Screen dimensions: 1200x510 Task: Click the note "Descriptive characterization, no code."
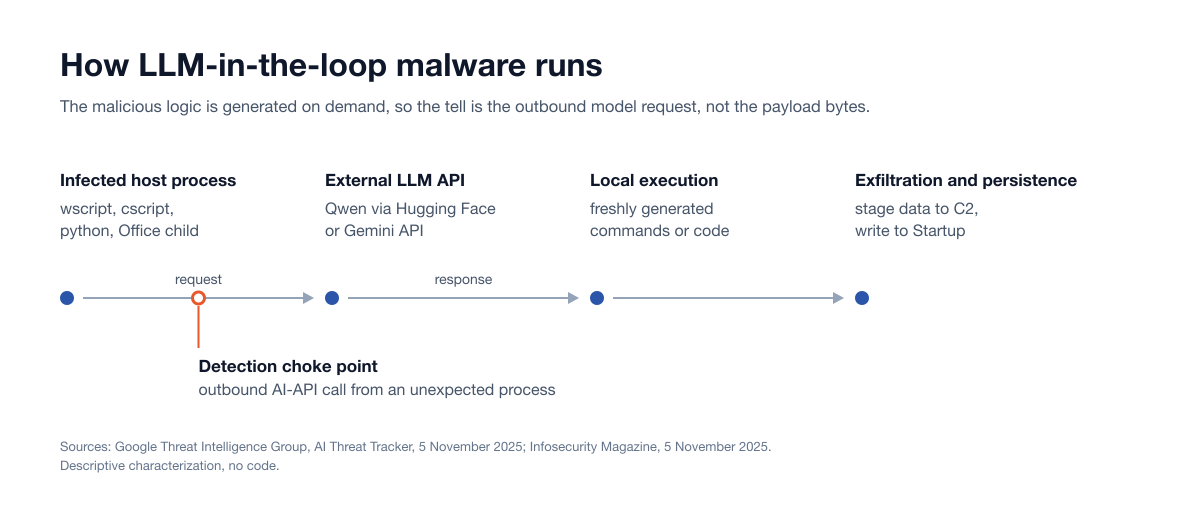(x=169, y=466)
